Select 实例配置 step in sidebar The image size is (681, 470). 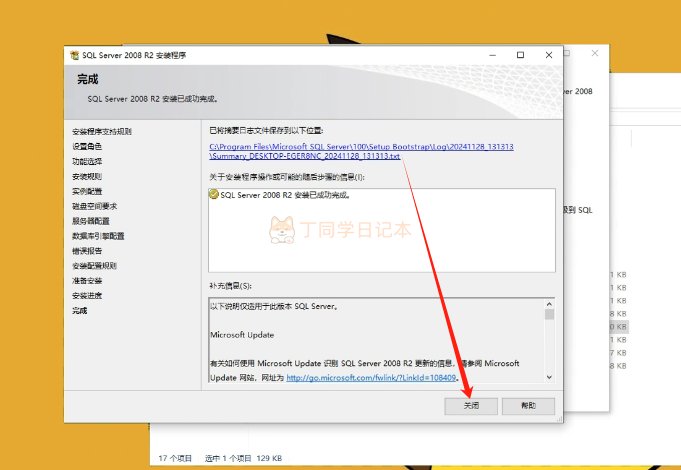click(87, 191)
